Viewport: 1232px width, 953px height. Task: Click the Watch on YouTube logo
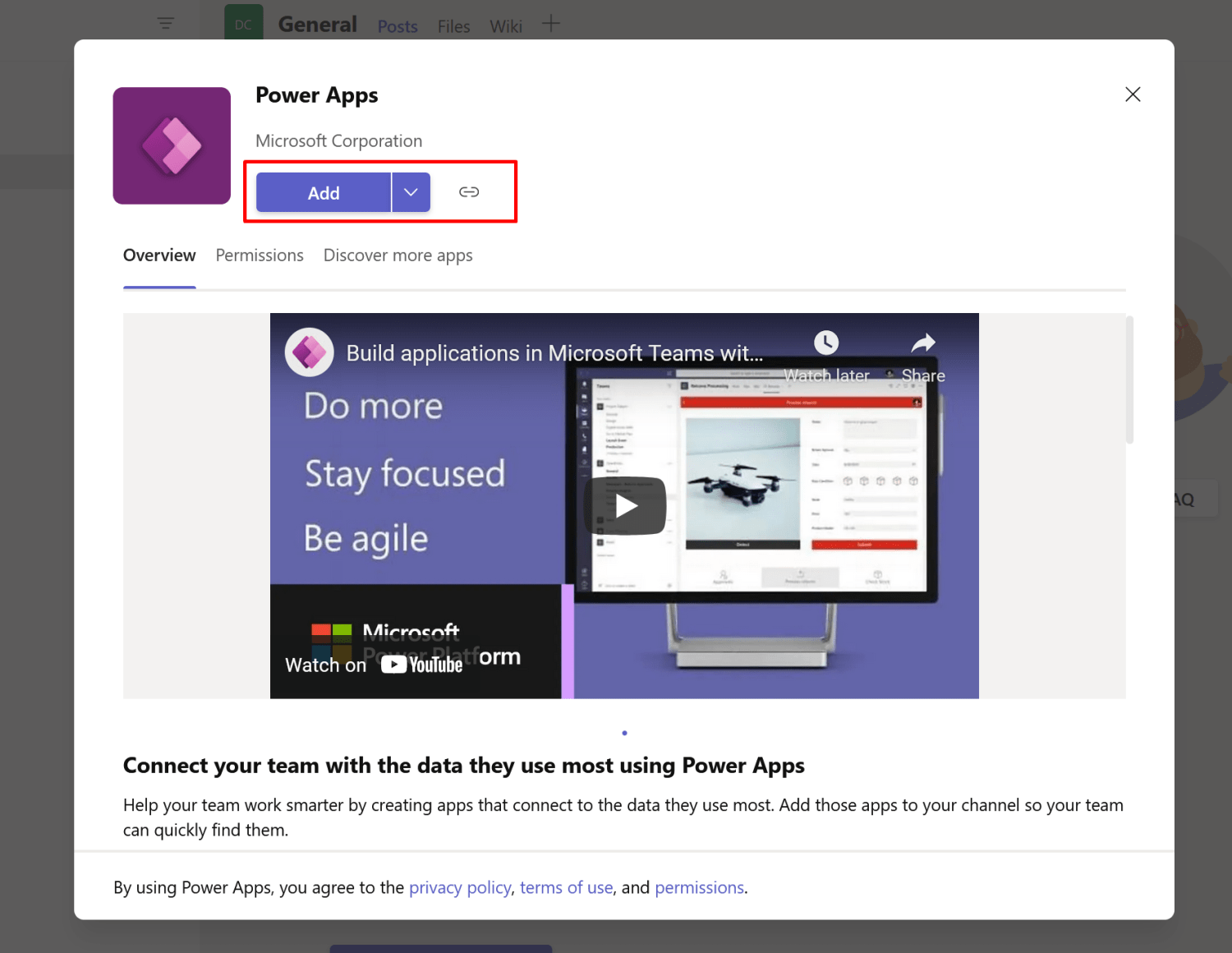tap(421, 664)
